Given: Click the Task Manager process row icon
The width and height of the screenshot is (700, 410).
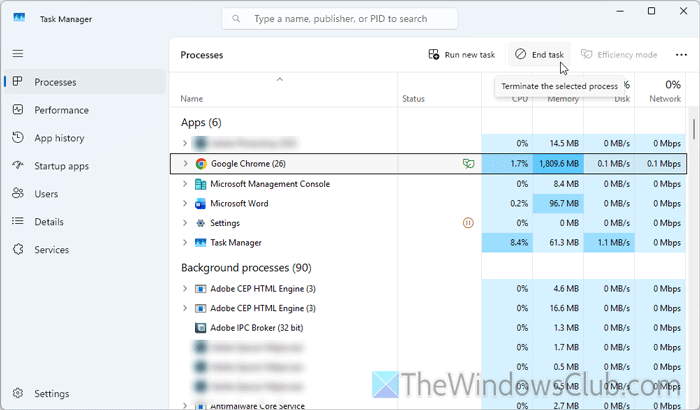Looking at the screenshot, I should 200,243.
